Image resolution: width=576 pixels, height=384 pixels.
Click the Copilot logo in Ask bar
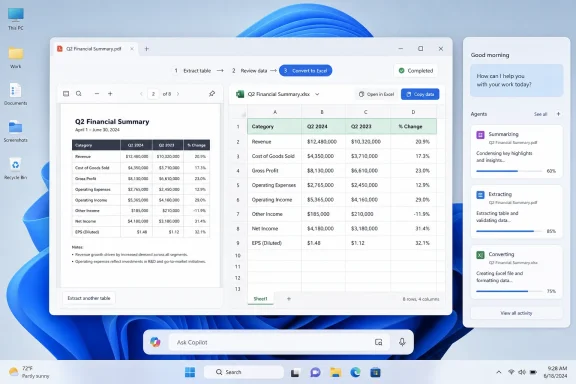coord(155,342)
